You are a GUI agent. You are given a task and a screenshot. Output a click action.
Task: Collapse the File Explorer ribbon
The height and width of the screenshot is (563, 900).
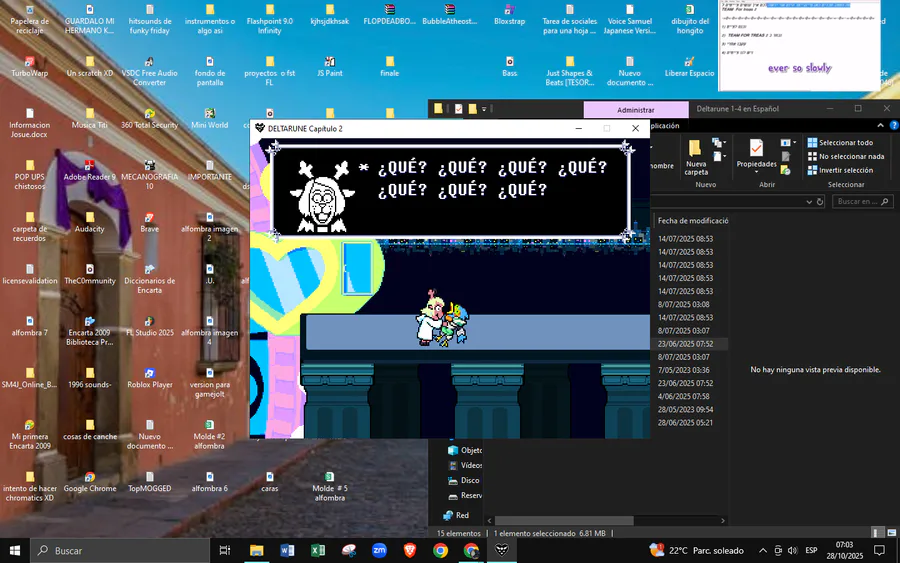(880, 125)
